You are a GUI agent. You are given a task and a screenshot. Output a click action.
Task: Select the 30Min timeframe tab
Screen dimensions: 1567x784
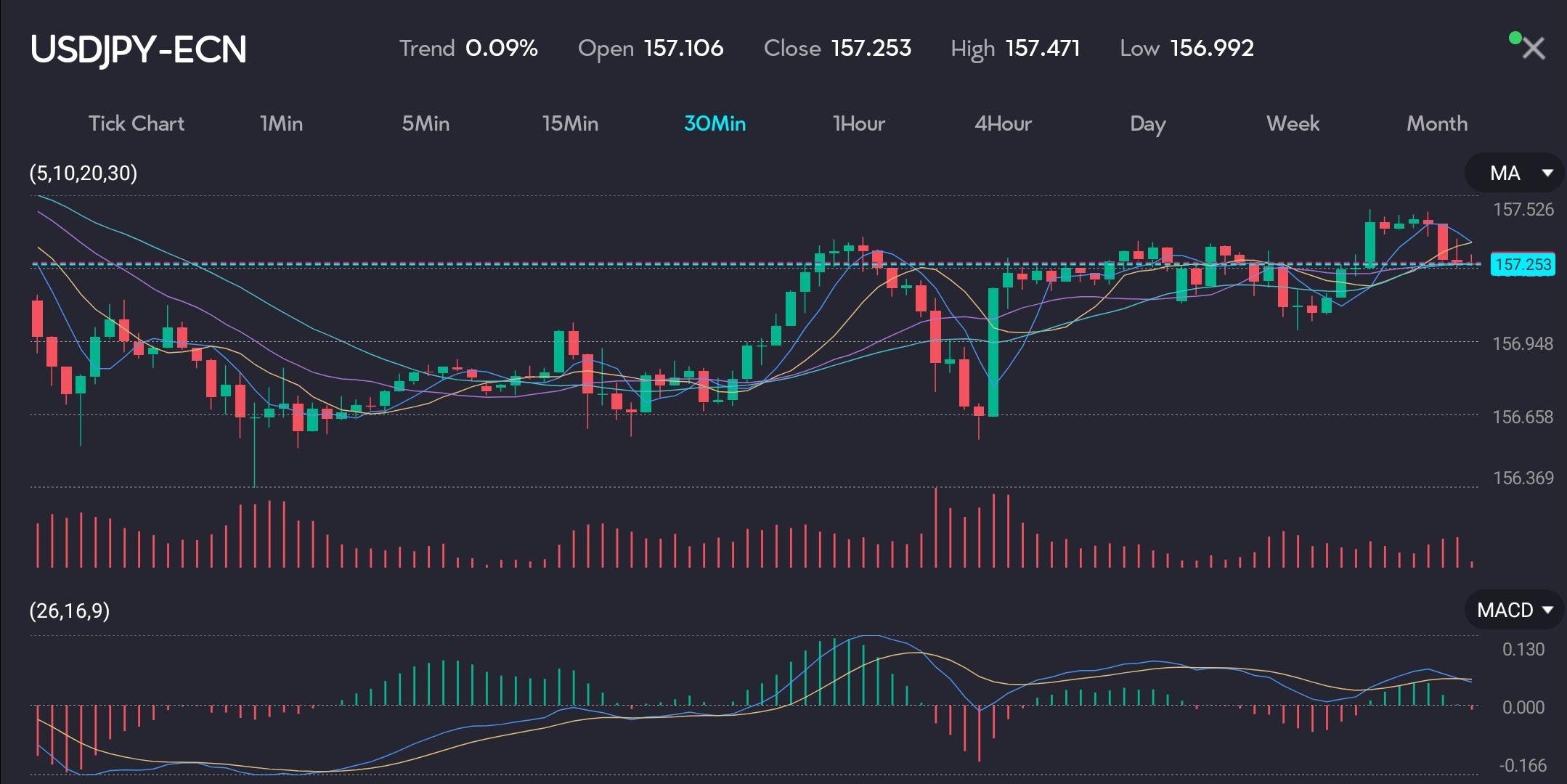pyautogui.click(x=715, y=123)
